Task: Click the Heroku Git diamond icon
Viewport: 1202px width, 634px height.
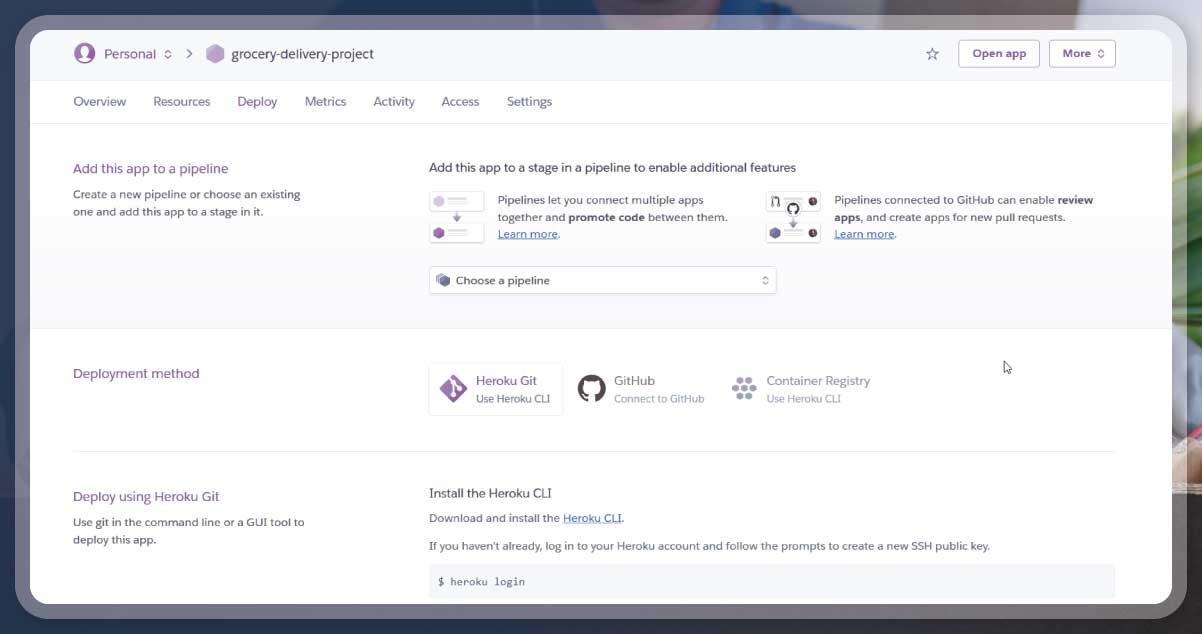Action: click(454, 389)
